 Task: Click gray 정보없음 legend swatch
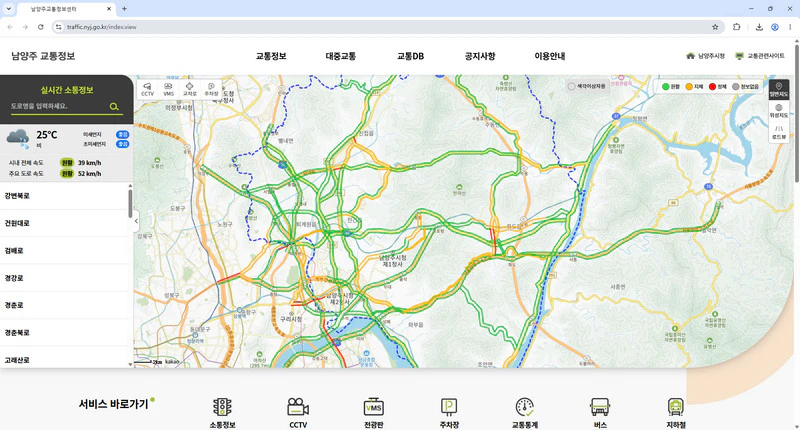tap(736, 87)
